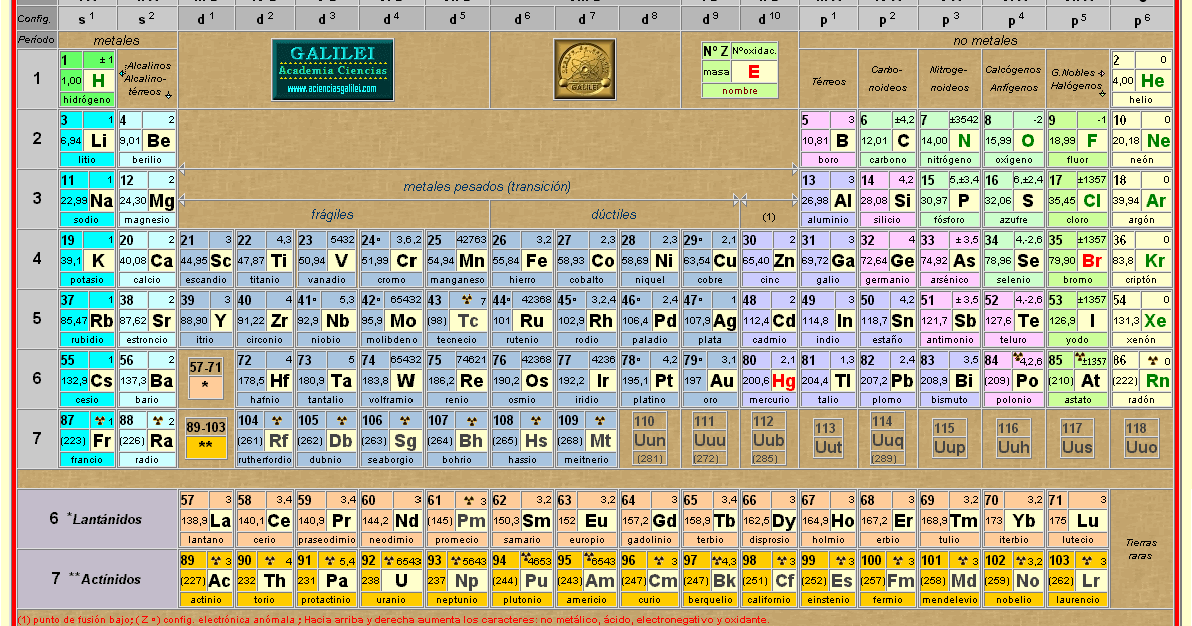Select the bromo (Br) element cell
This screenshot has height=626, width=1192.
coord(1077,259)
